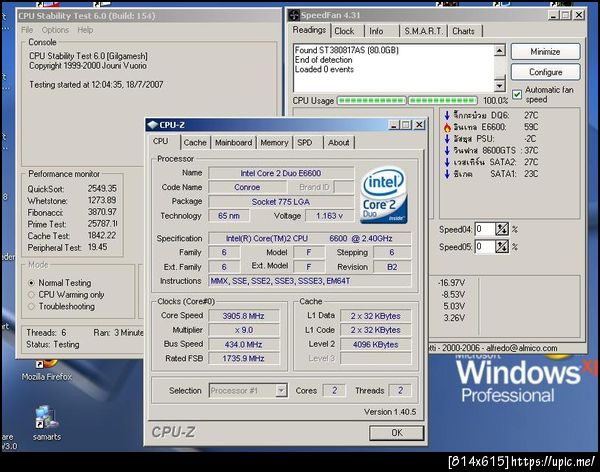This screenshot has width=600, height=472.
Task: Switch to the About tab in CPU-Z
Action: tap(339, 143)
